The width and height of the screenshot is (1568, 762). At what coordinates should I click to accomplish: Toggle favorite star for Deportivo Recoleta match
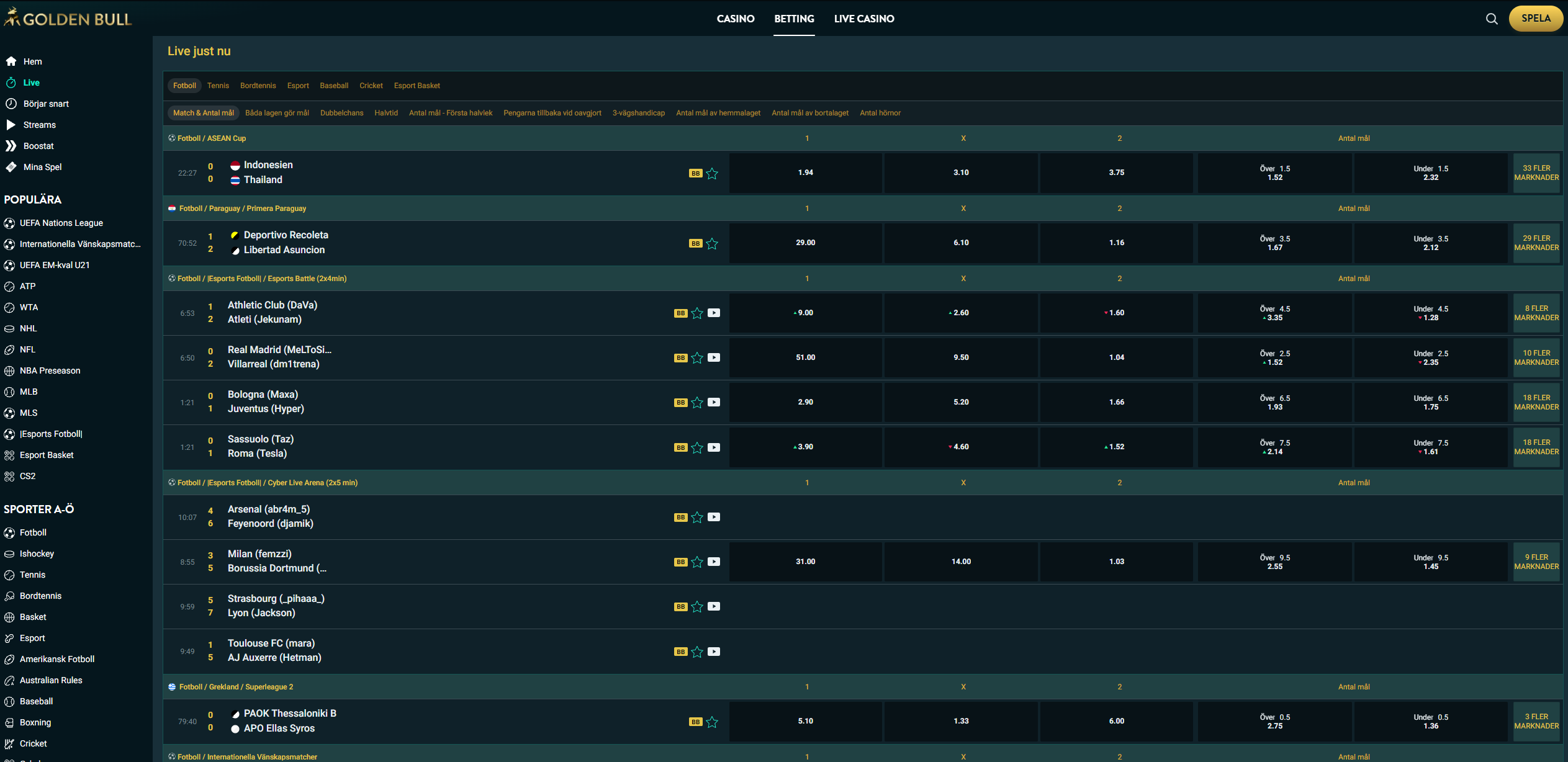(x=712, y=243)
